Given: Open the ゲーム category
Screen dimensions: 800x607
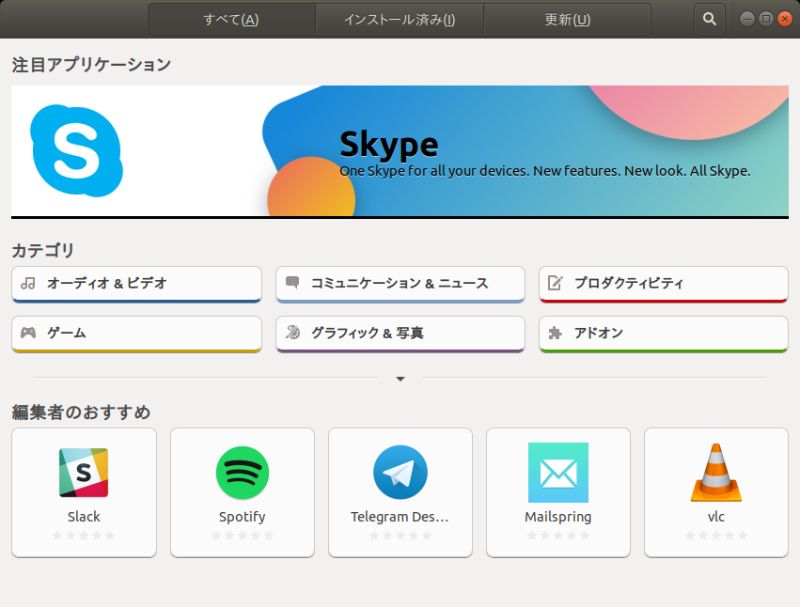Looking at the screenshot, I should (137, 334).
